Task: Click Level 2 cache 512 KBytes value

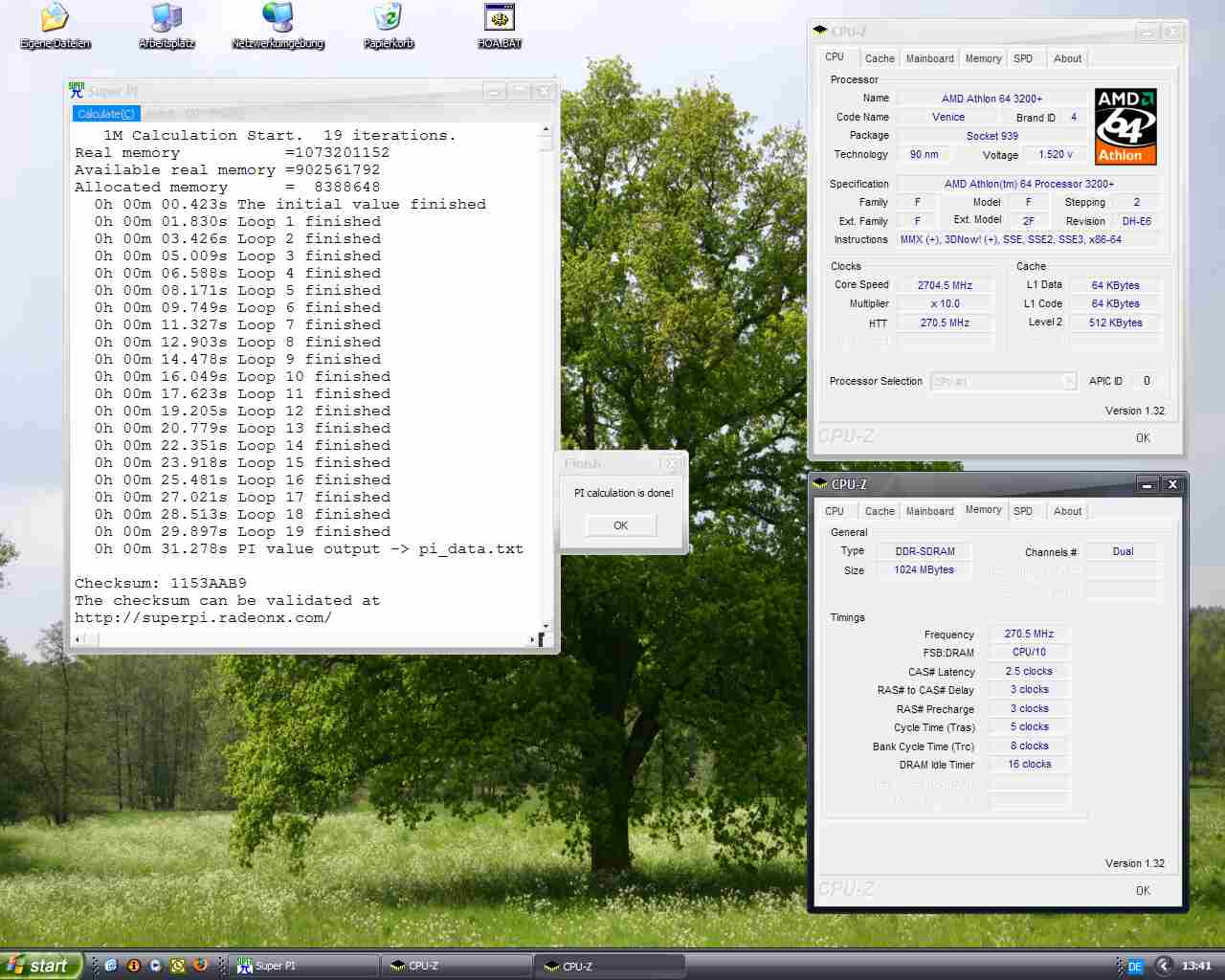Action: (1115, 323)
